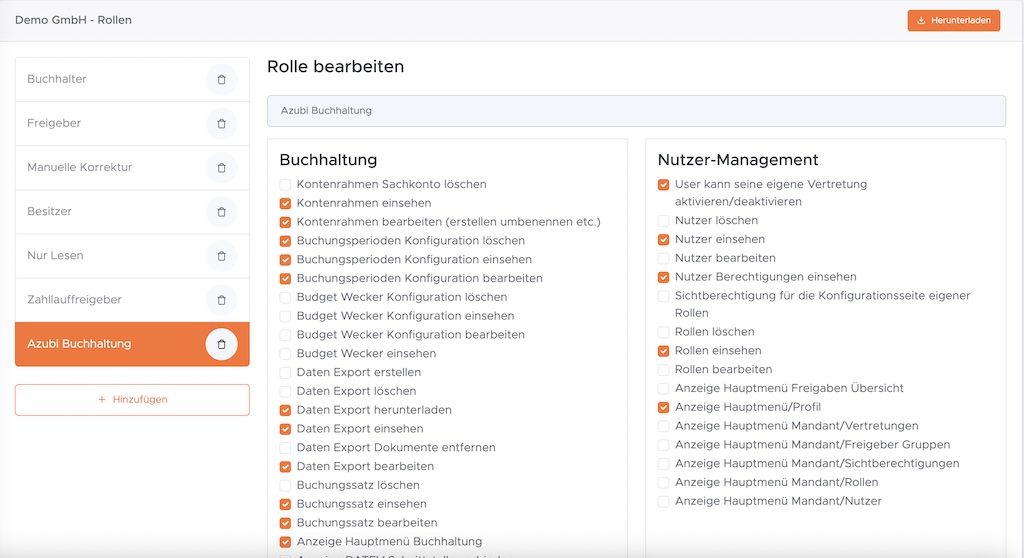Click trash icon for Manuelle Korrektur role
The image size is (1024, 558).
[x=221, y=168]
